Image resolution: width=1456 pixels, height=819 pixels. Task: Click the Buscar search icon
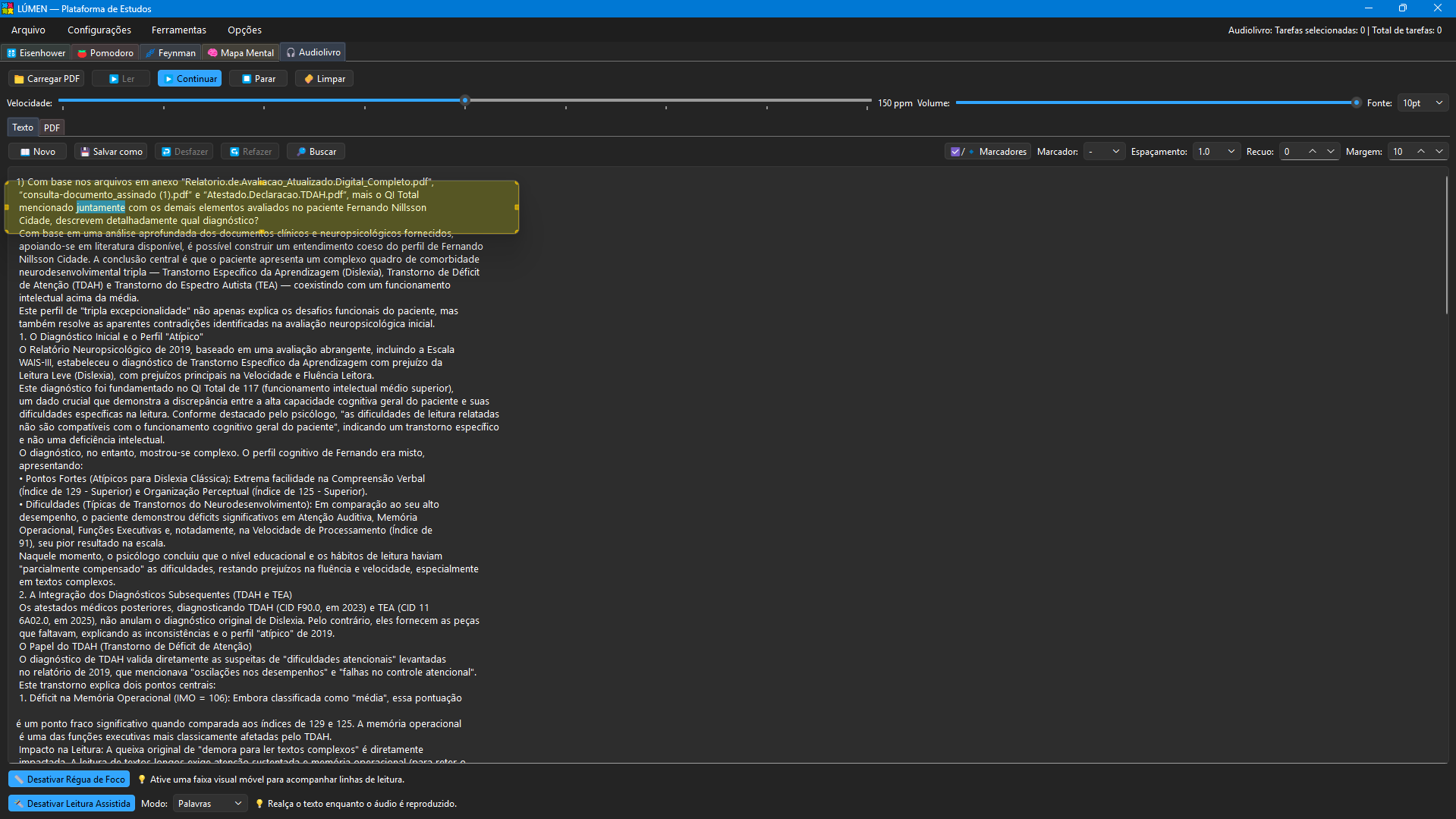click(x=301, y=152)
